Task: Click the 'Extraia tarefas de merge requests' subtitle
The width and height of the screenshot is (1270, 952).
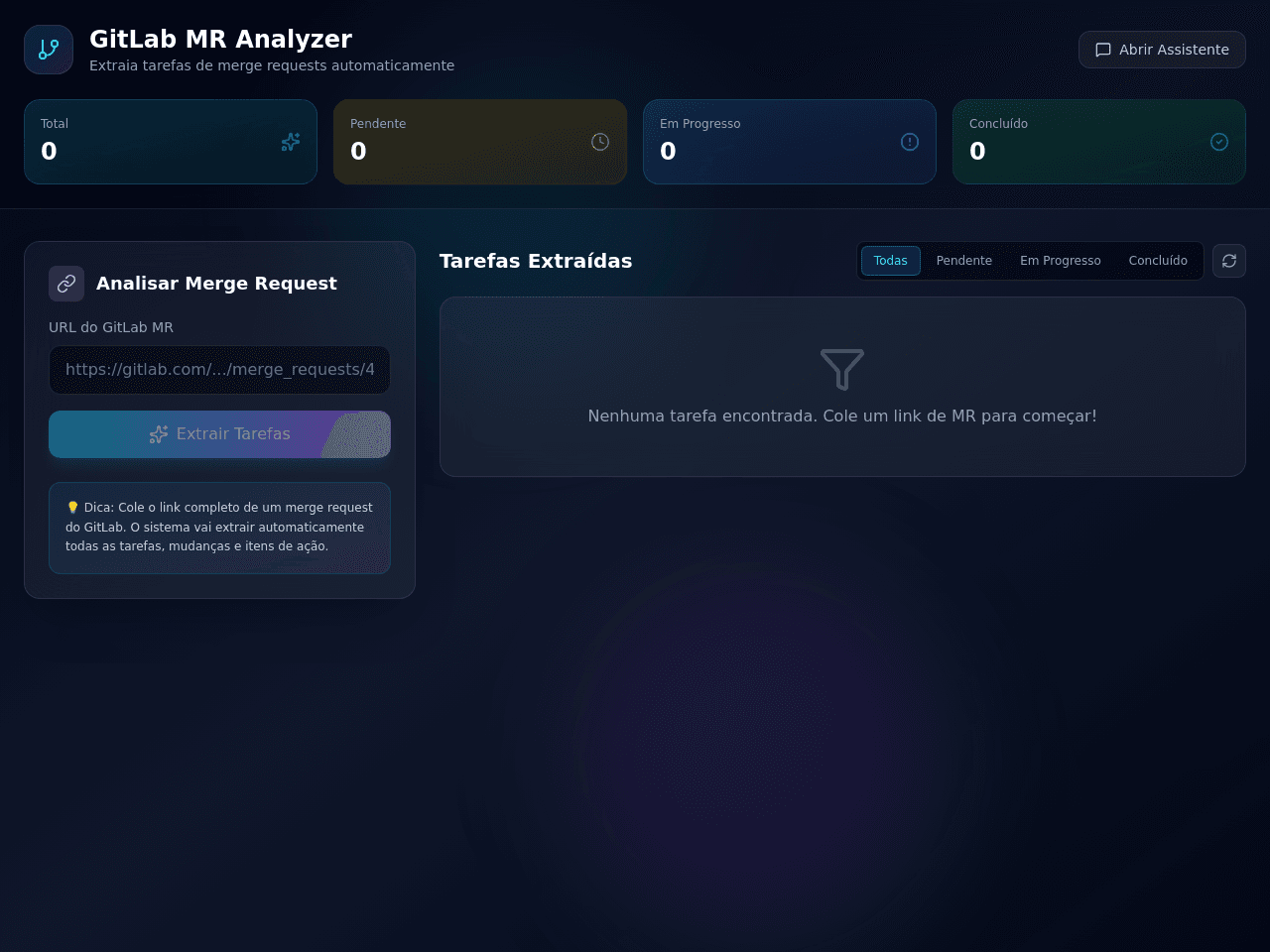Action: 272,65
